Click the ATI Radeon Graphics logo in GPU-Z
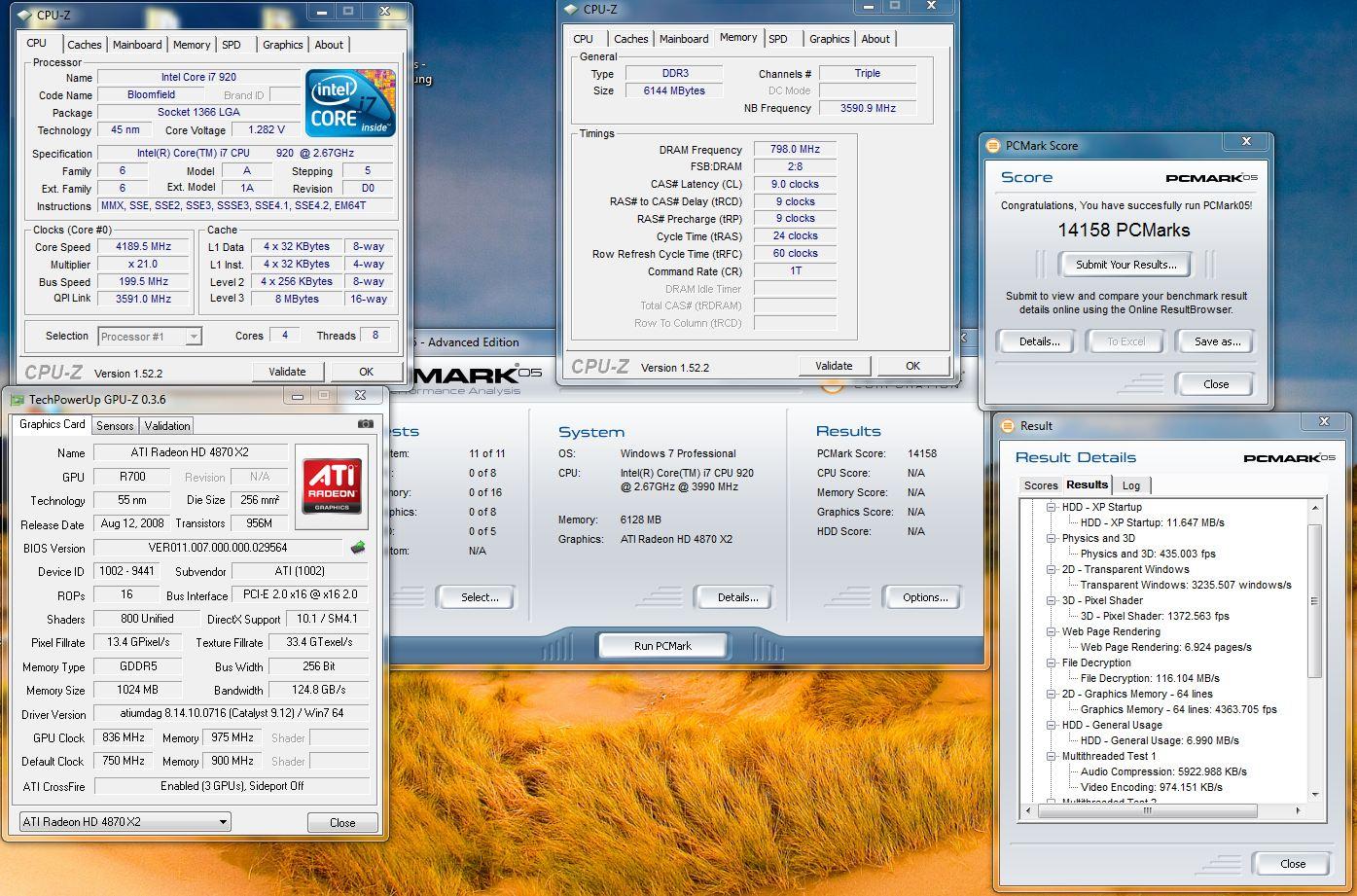1357x896 pixels. [x=333, y=485]
